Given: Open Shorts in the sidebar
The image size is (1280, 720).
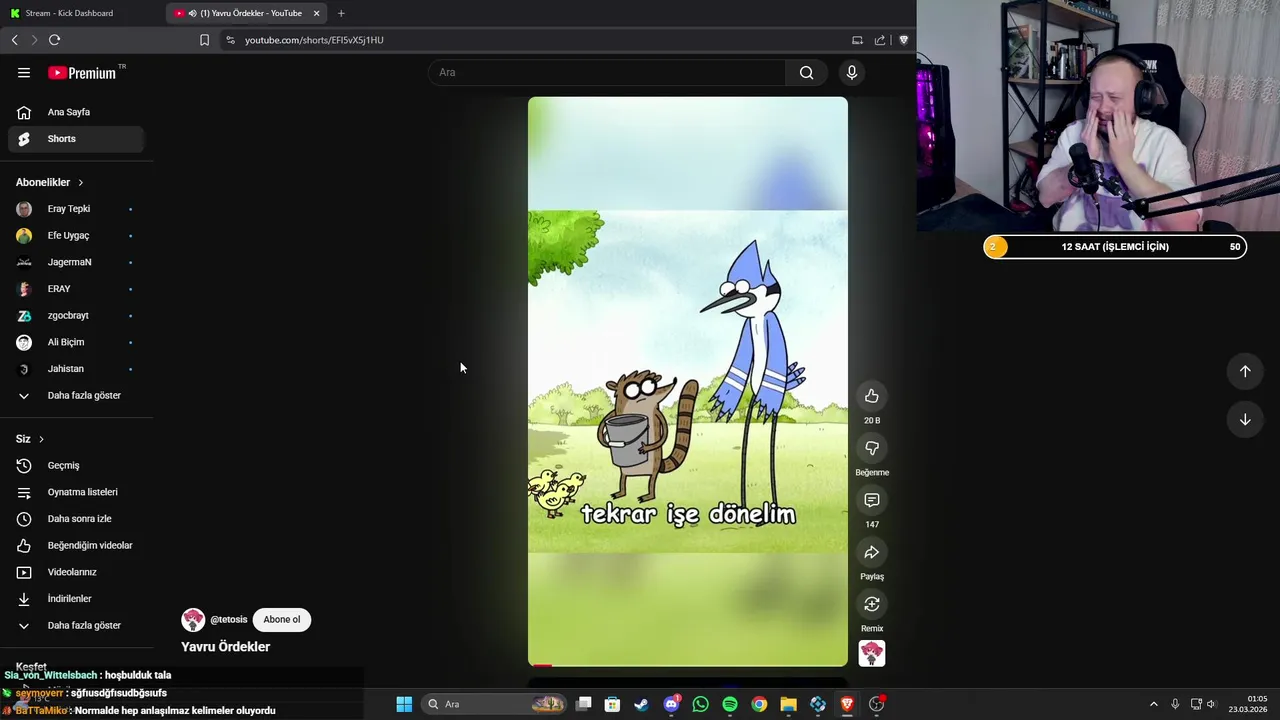Looking at the screenshot, I should tap(76, 139).
